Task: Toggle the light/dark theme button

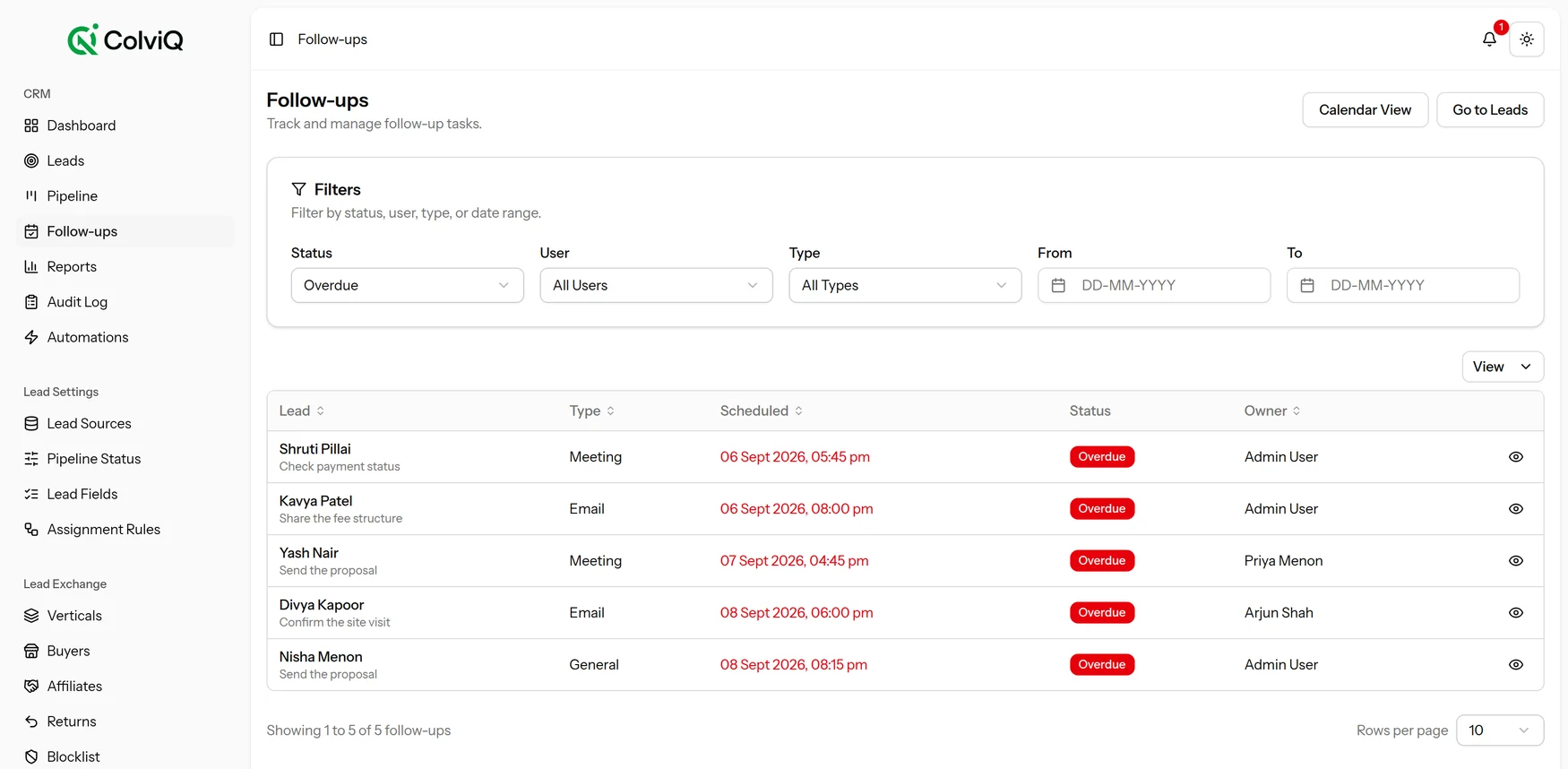Action: pyautogui.click(x=1527, y=39)
